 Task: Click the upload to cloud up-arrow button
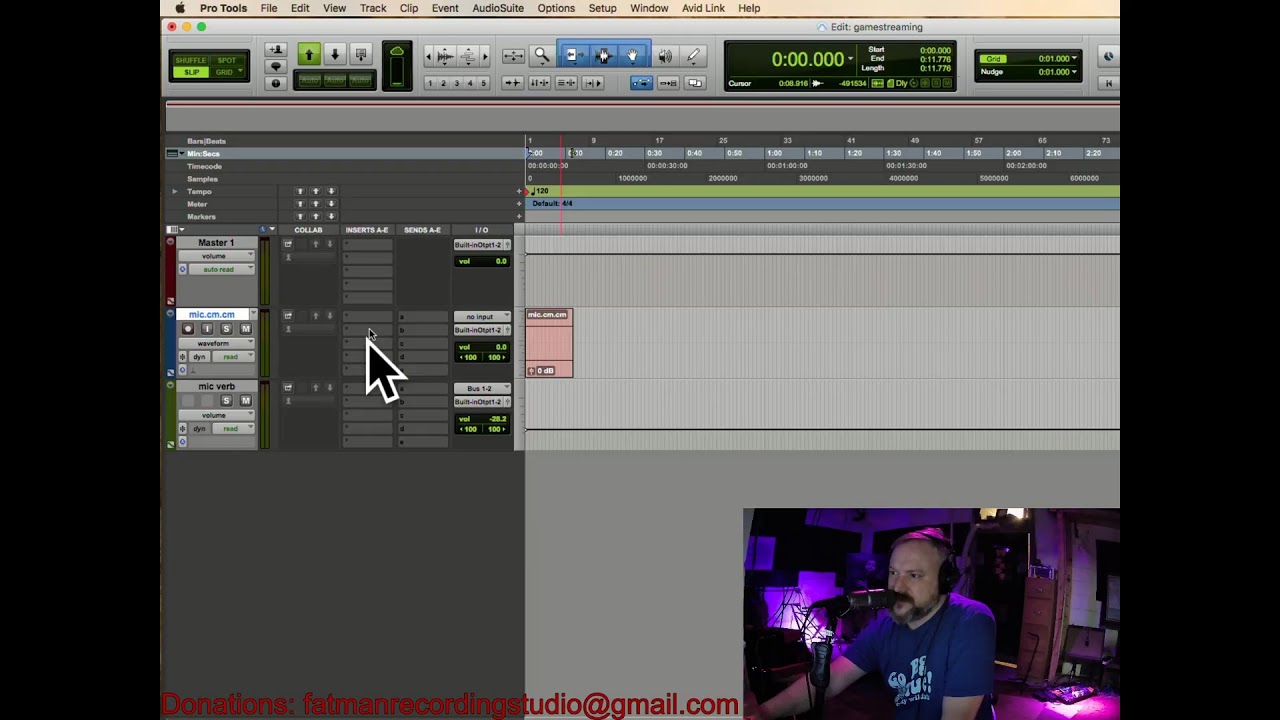(308, 55)
